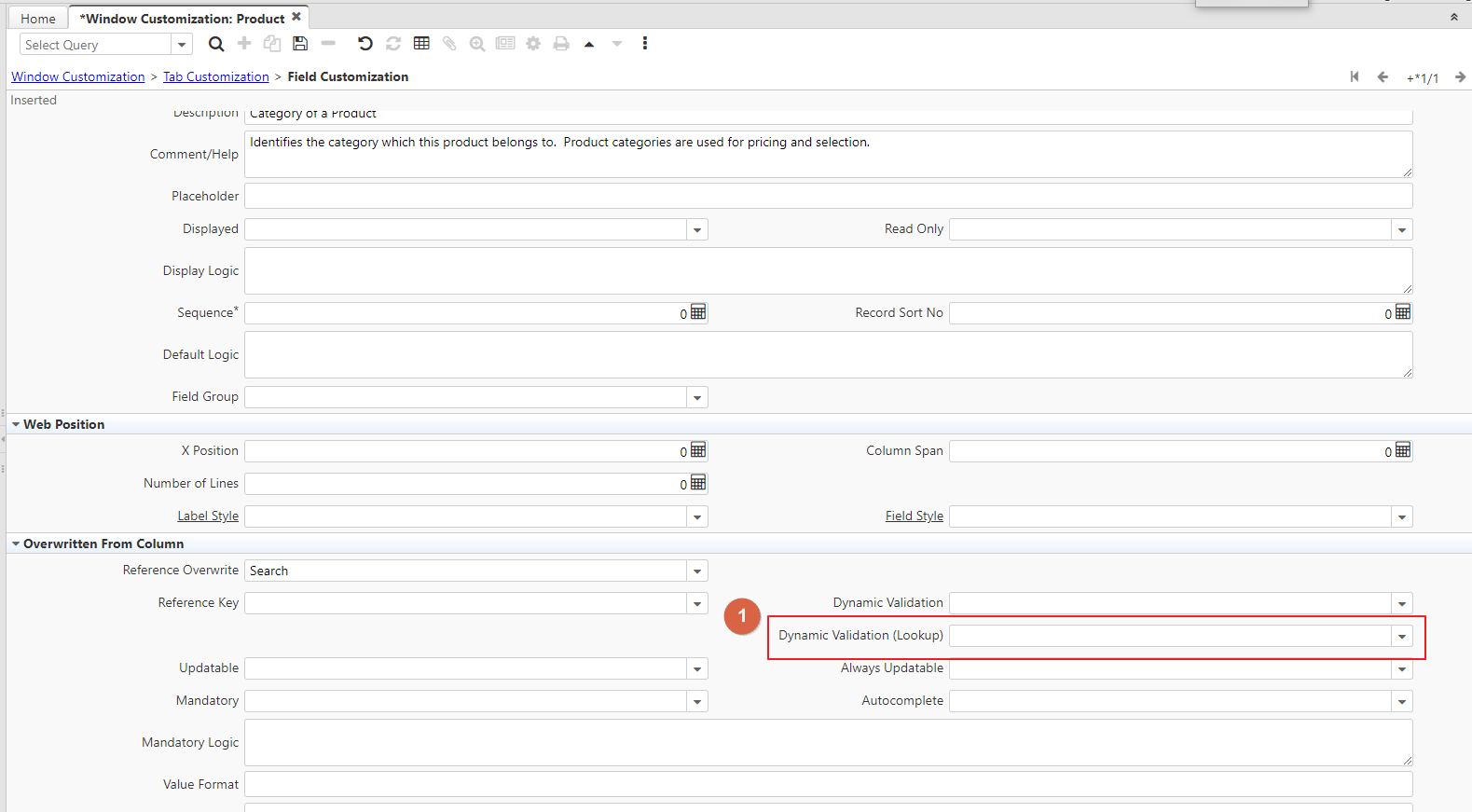Click the Find Record magnifier icon
This screenshot has width=1472, height=812.
pos(216,44)
